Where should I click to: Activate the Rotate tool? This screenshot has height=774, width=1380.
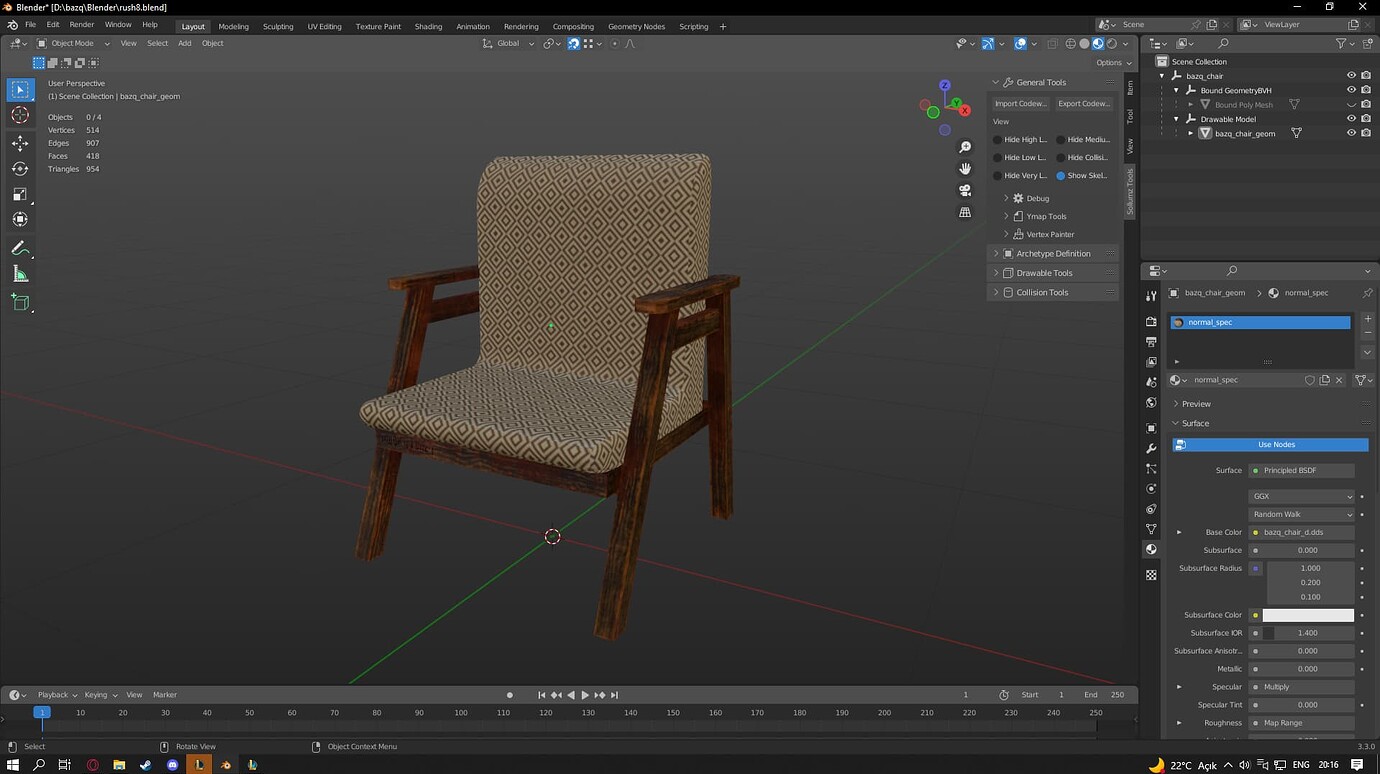pyautogui.click(x=20, y=167)
